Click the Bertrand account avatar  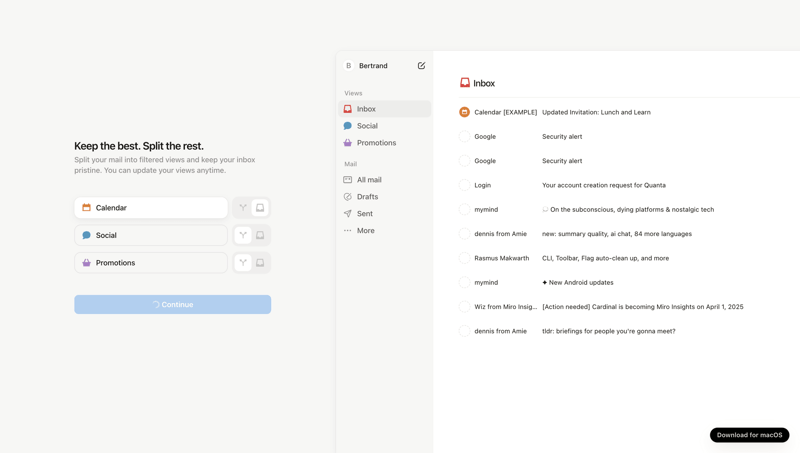pyautogui.click(x=348, y=65)
